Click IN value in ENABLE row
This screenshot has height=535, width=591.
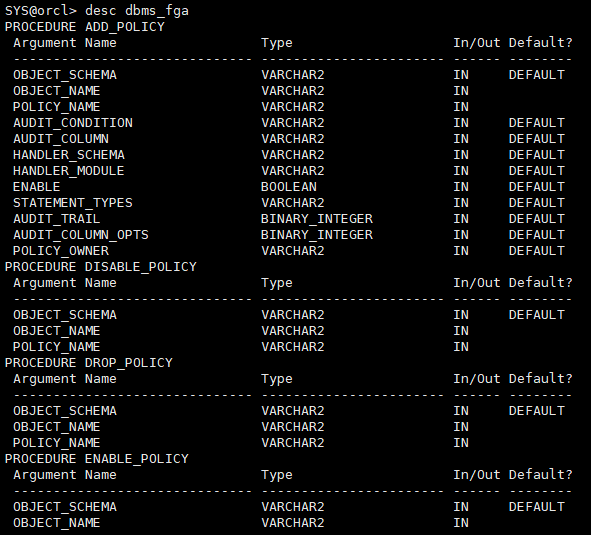pyautogui.click(x=461, y=187)
